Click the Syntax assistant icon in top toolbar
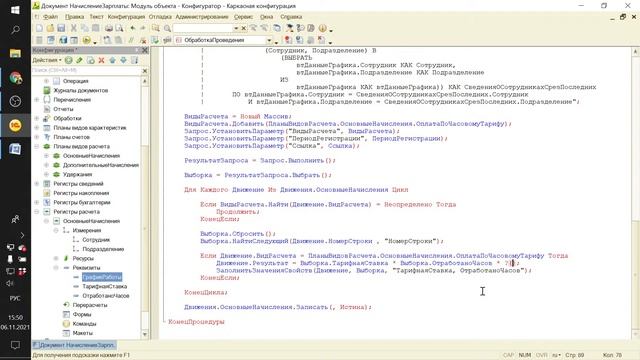The width and height of the screenshot is (640, 360). 289,28
